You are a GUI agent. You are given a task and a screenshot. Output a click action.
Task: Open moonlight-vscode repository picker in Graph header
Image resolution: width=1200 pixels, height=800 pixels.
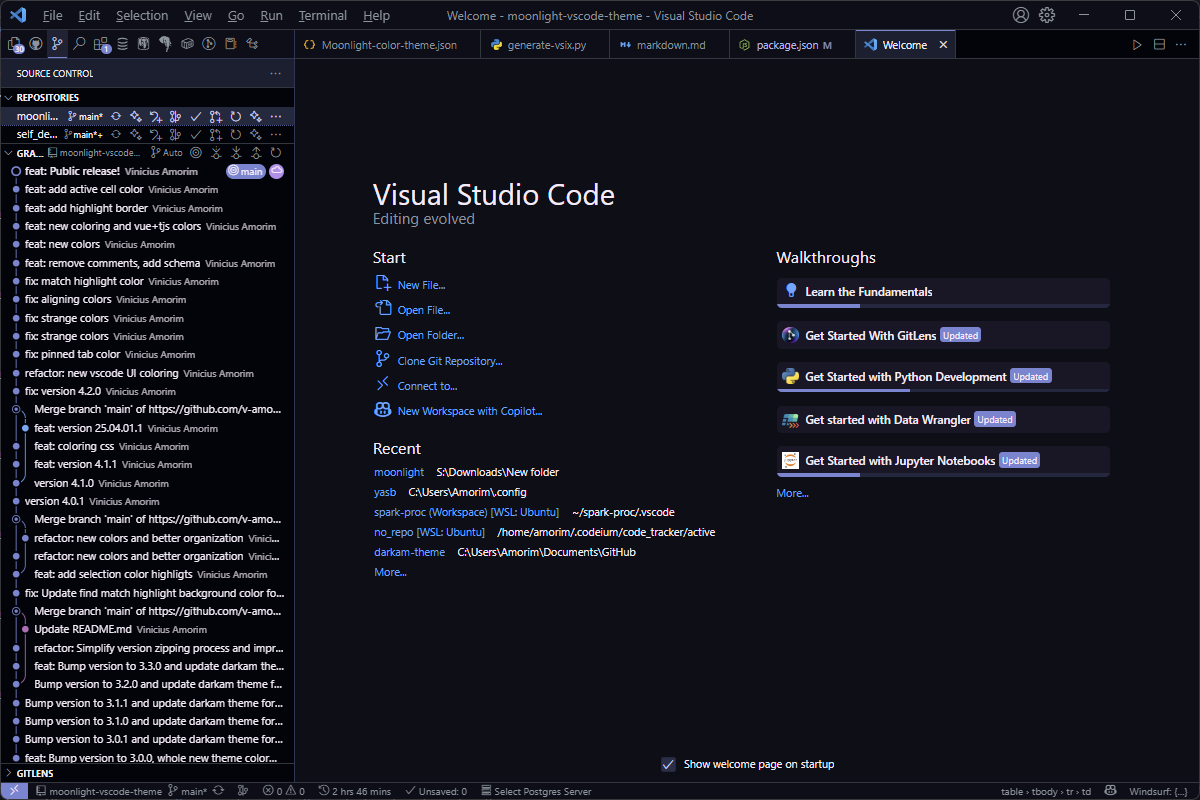tap(94, 153)
